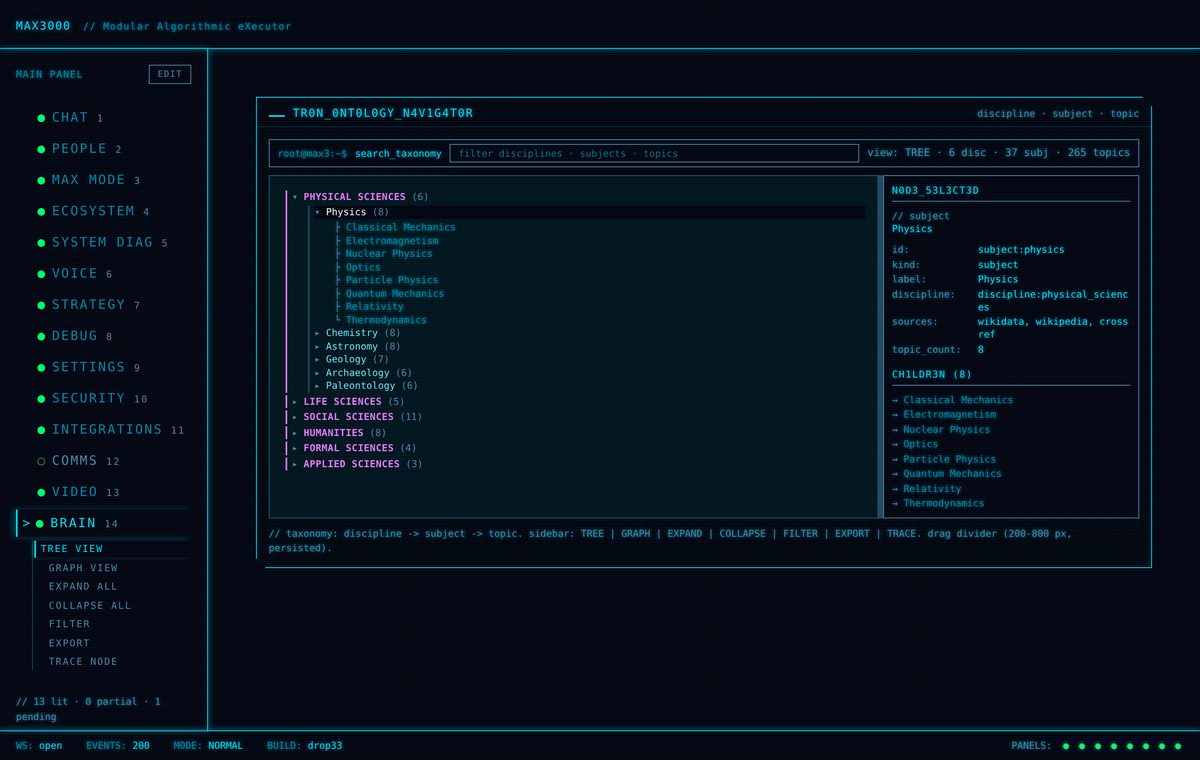Image resolution: width=1200 pixels, height=760 pixels.
Task: Click the root@max3 search_taxonomy prompt
Action: [359, 154]
